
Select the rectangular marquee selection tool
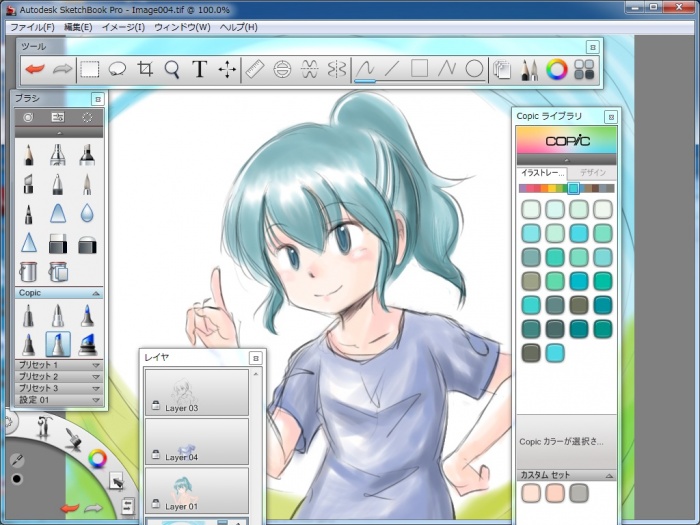89,70
